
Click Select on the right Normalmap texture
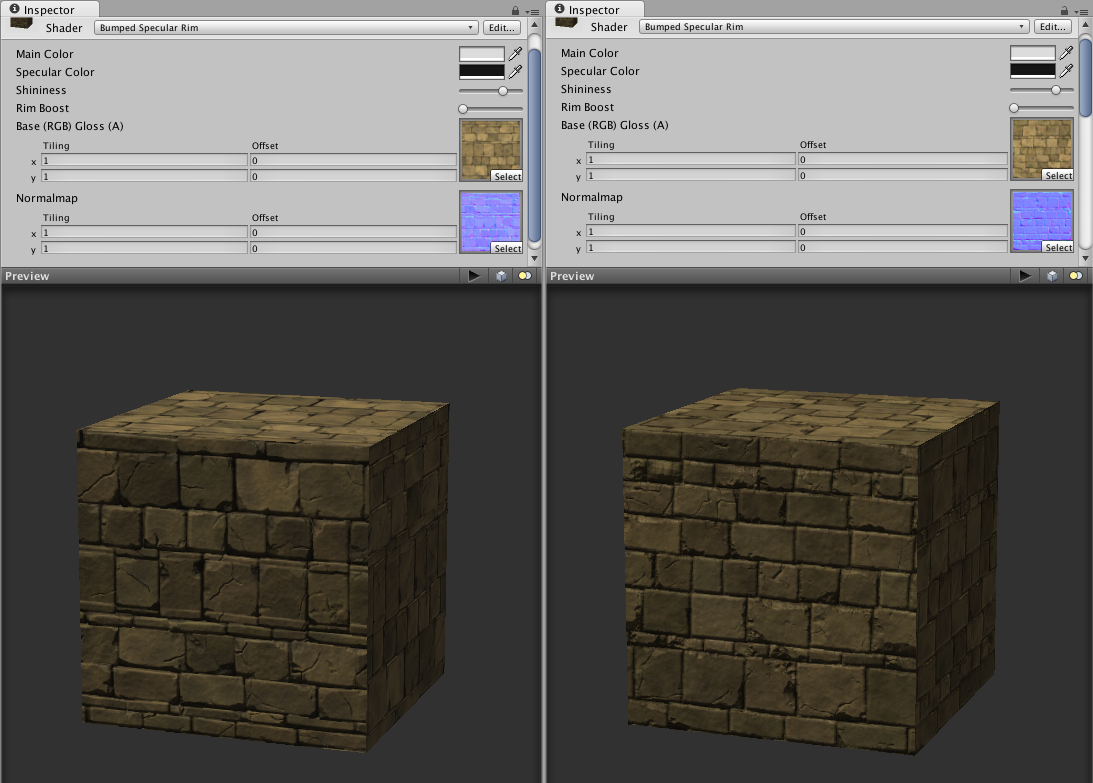pyautogui.click(x=1058, y=248)
